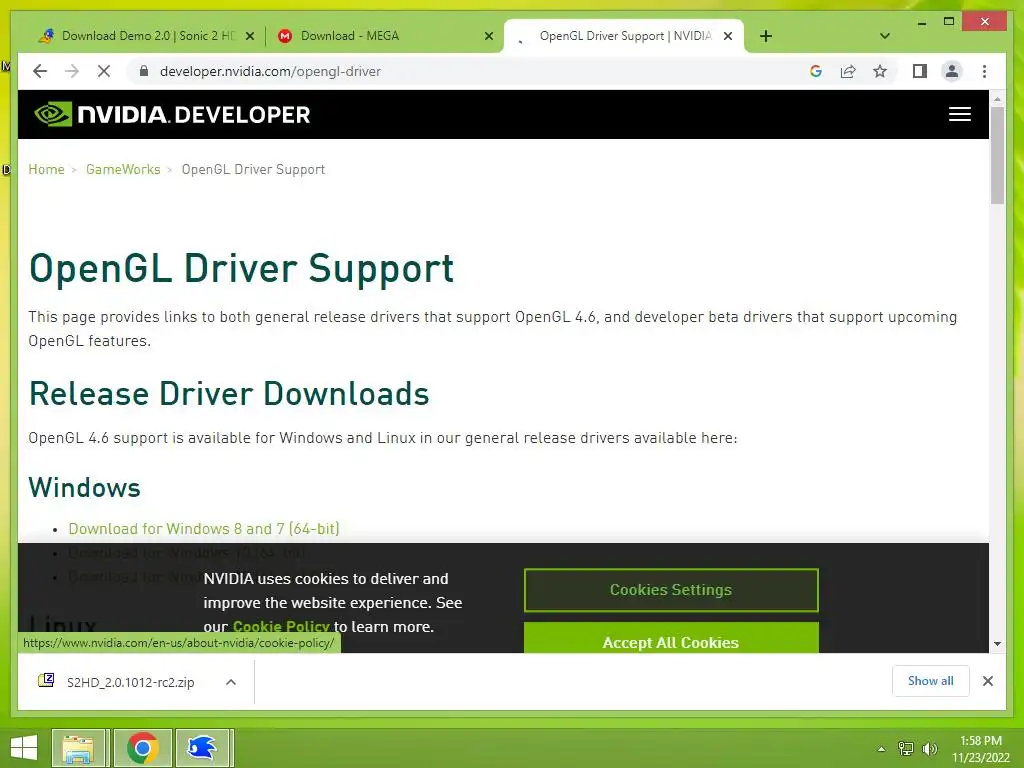The height and width of the screenshot is (768, 1024).
Task: Open the tab search dropdown
Action: 885,36
